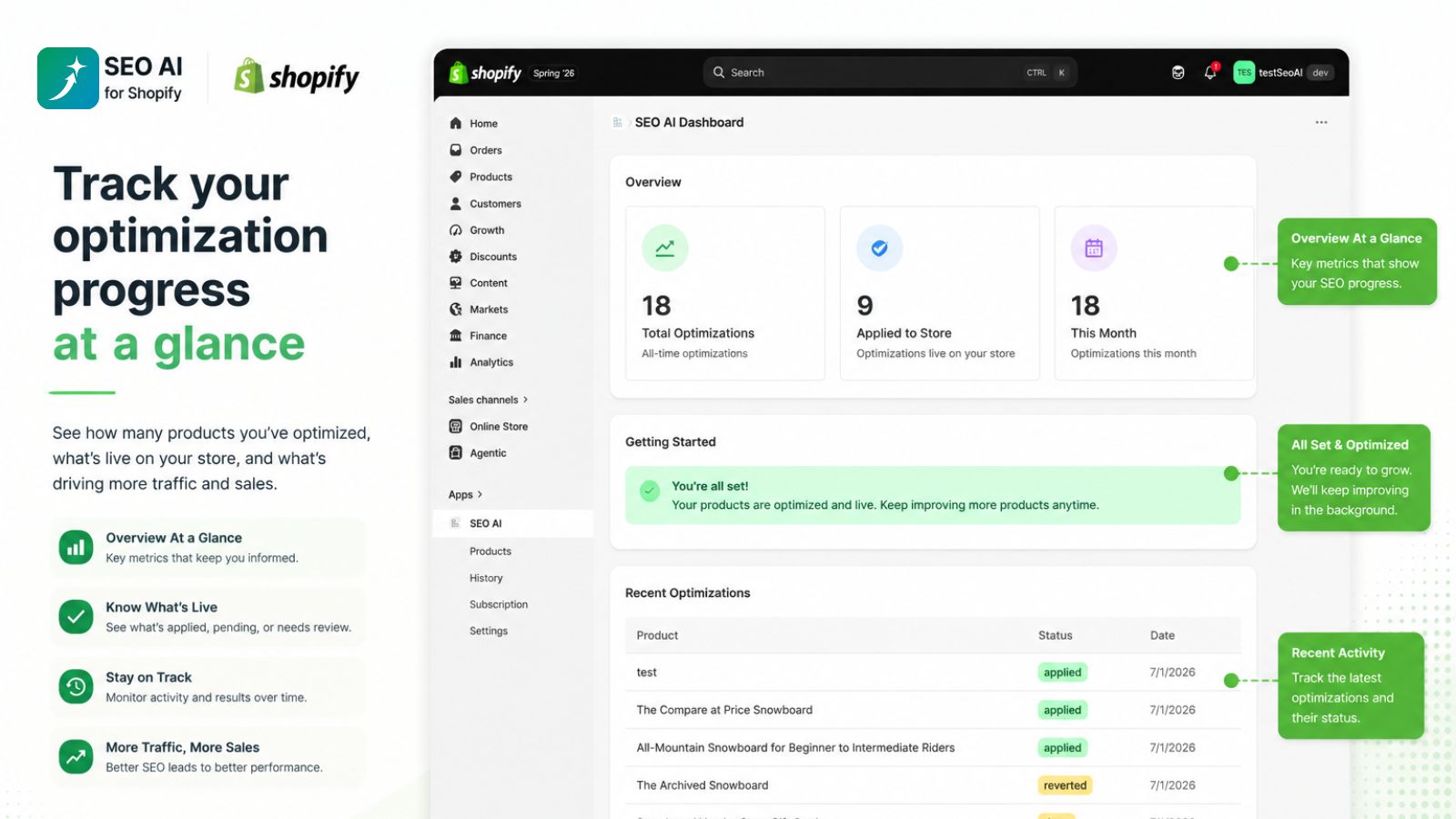1456x819 pixels.
Task: Click the Orders inbox icon
Action: pyautogui.click(x=456, y=150)
